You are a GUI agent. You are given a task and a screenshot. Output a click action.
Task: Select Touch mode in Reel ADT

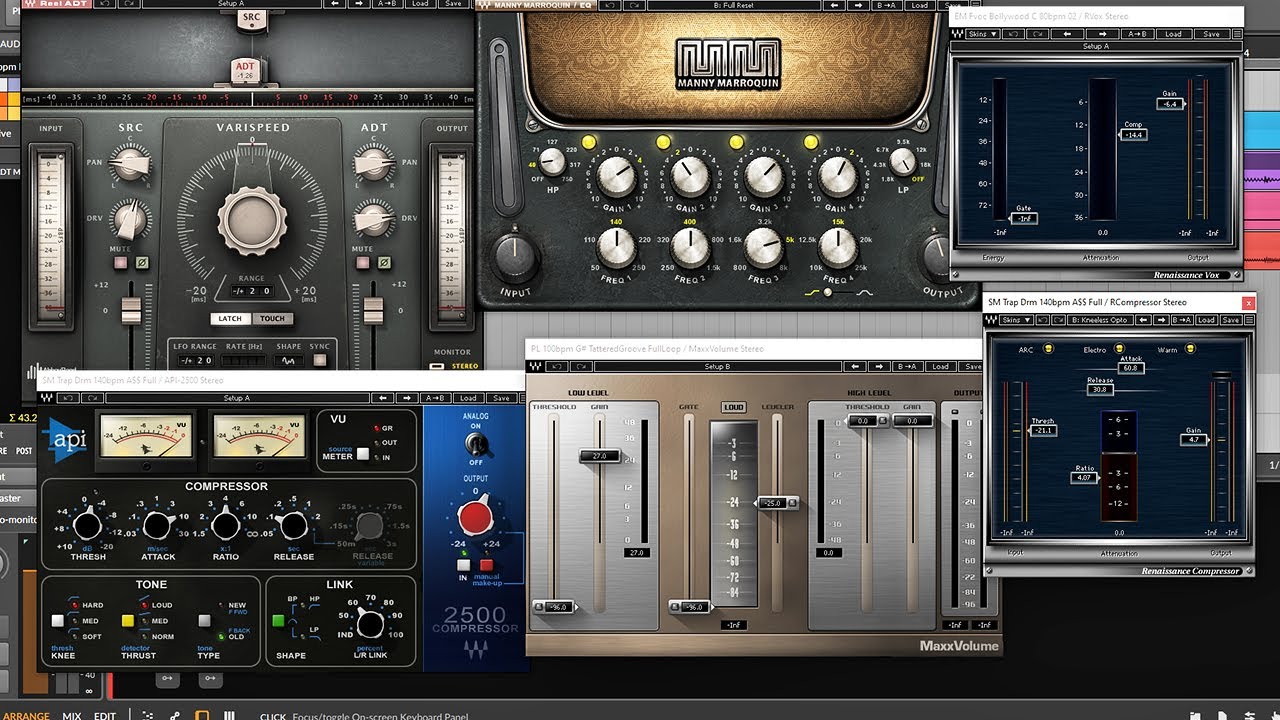coord(272,319)
